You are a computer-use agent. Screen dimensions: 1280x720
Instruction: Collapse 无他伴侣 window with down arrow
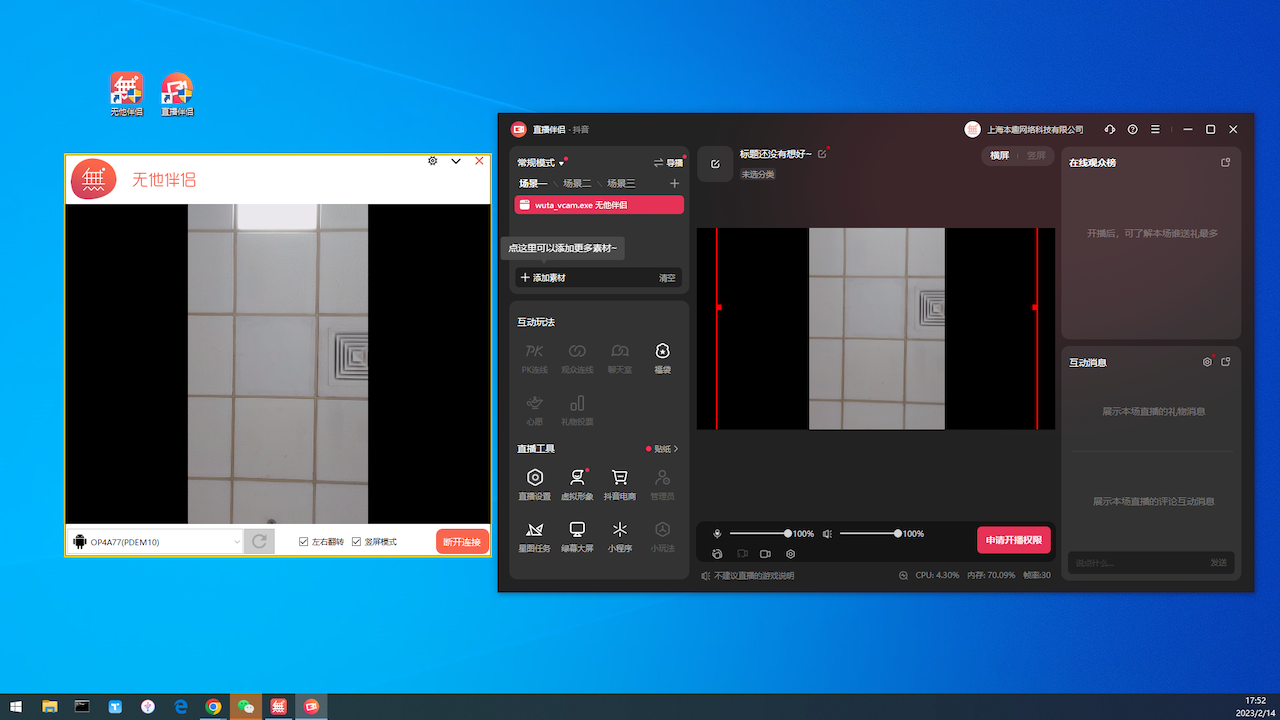456,161
